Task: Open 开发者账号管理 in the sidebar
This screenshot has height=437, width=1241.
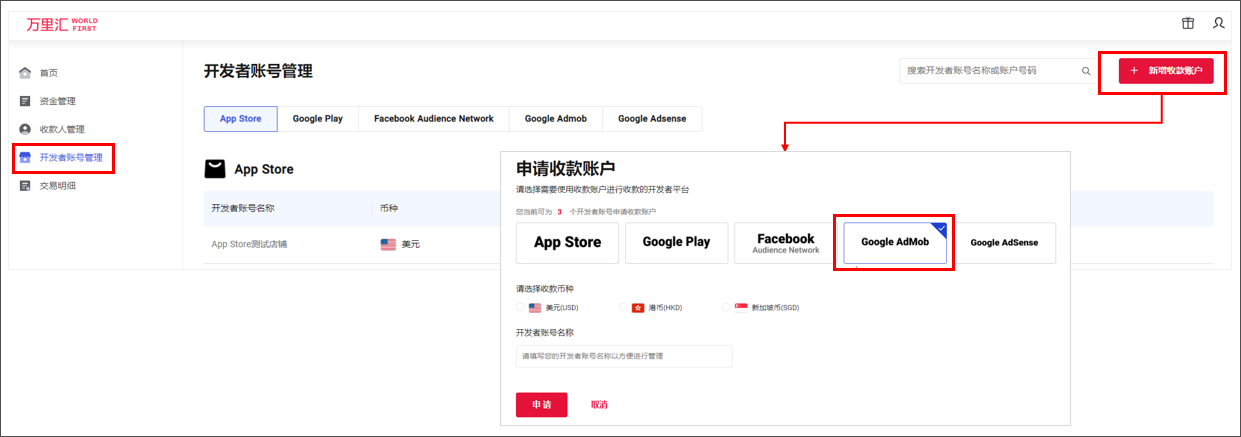Action: tap(71, 157)
